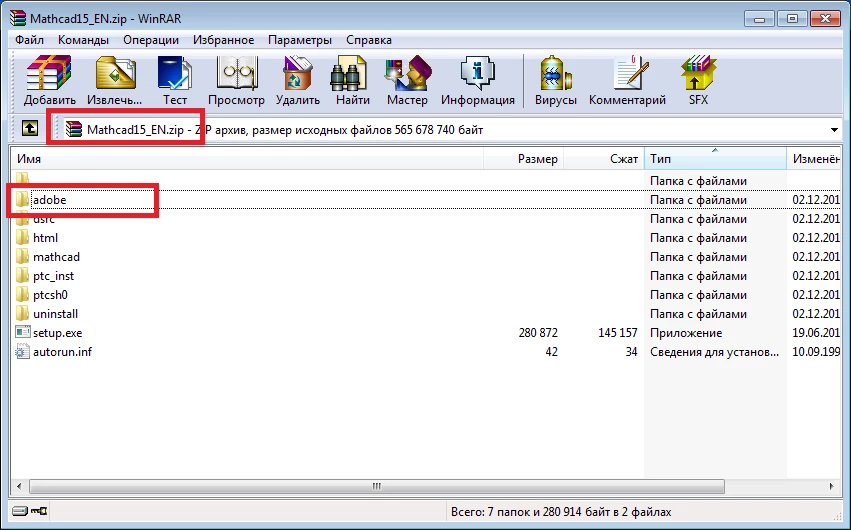Screen dimensions: 851x530
Task: Click the Сведения для установ... type cell
Action: pos(714,352)
